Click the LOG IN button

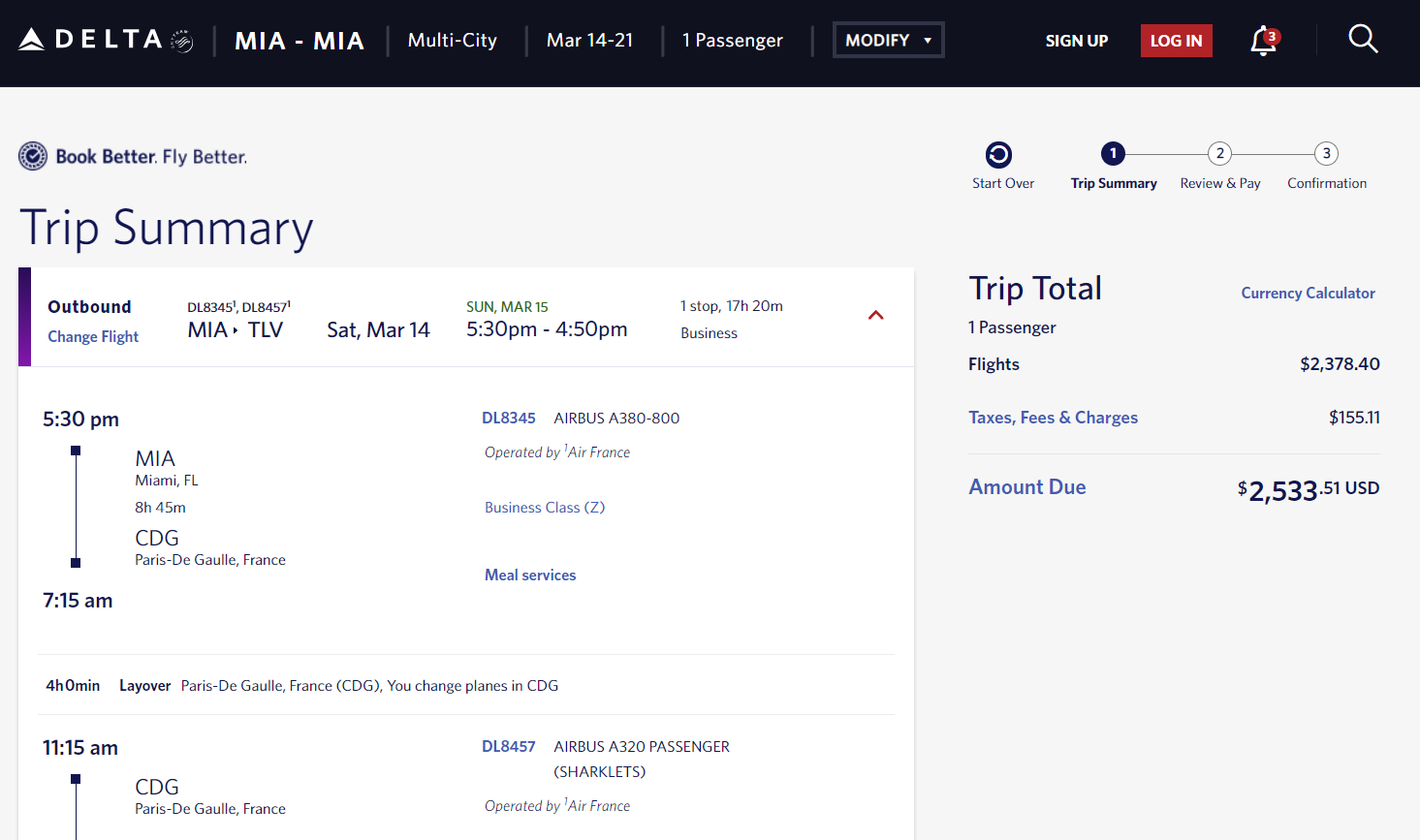[1176, 41]
